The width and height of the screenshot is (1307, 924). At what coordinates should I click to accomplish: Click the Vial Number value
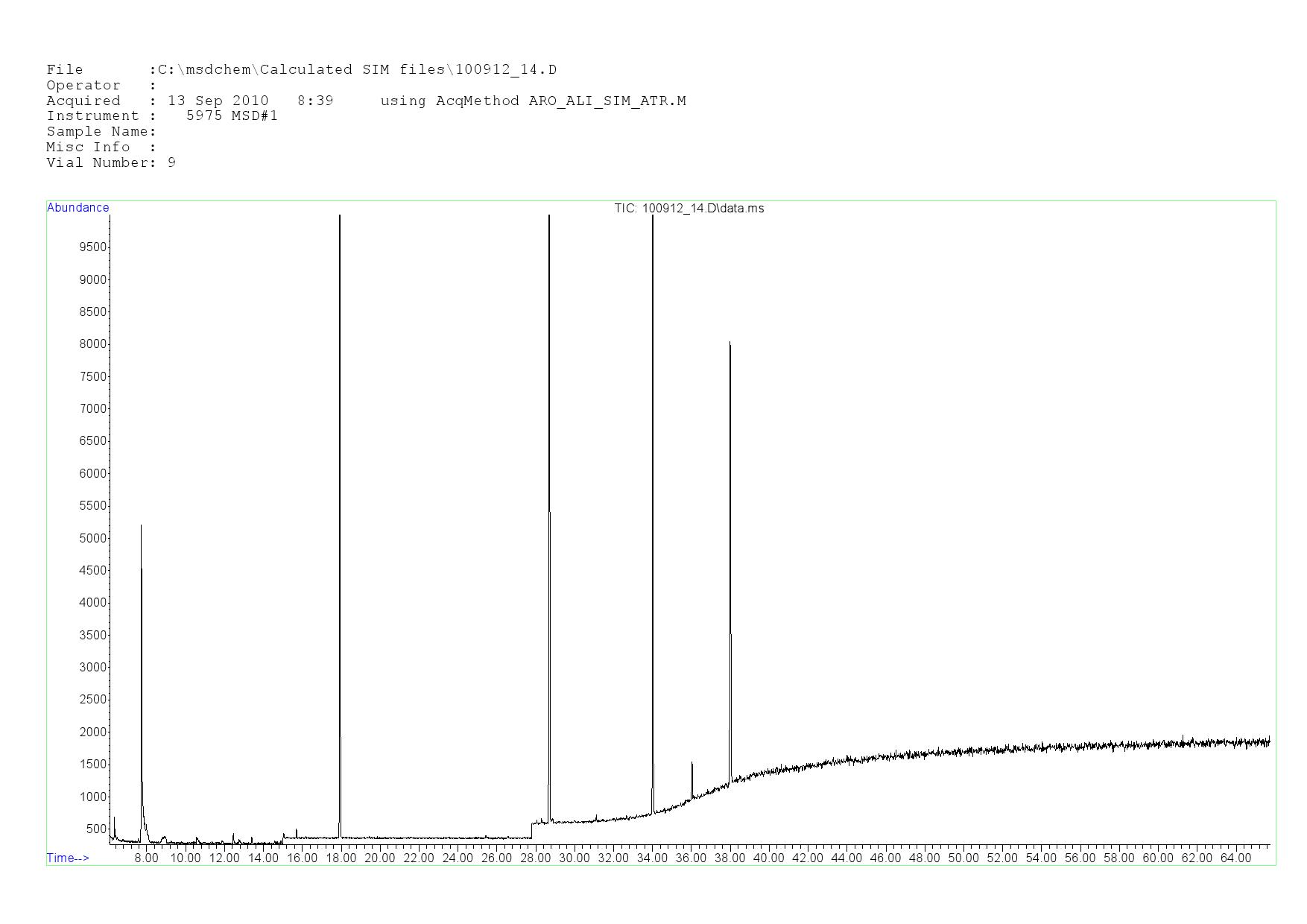tap(172, 162)
